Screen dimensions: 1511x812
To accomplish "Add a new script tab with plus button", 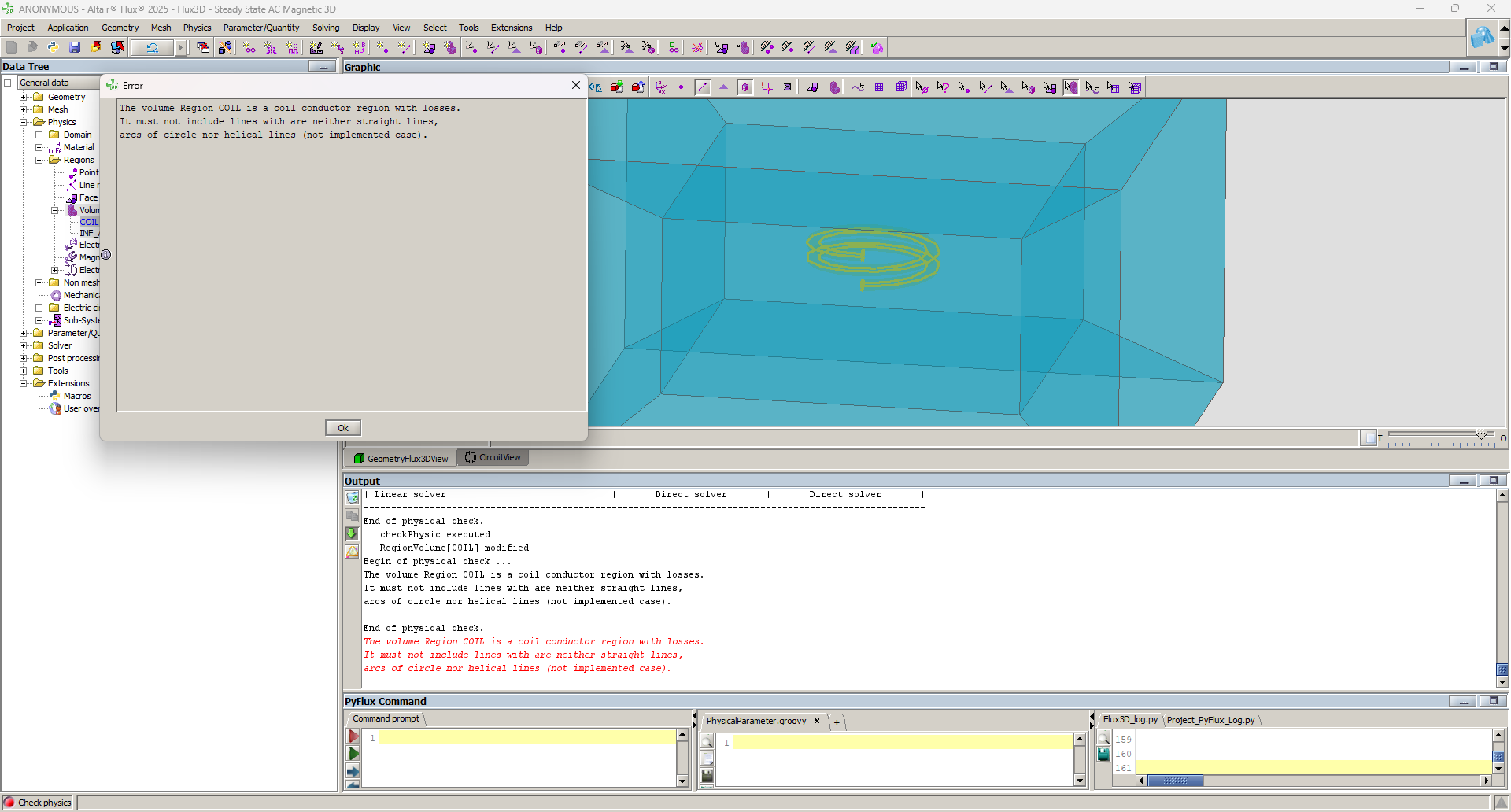I will click(837, 722).
